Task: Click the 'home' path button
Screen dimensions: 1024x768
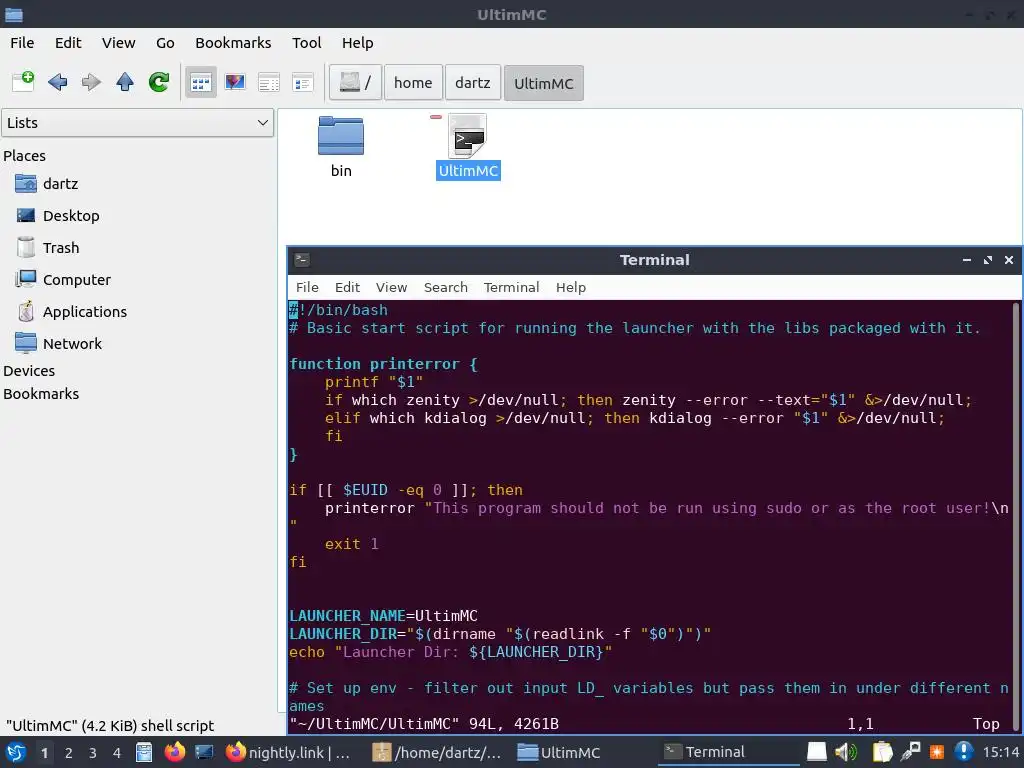Action: coord(413,82)
